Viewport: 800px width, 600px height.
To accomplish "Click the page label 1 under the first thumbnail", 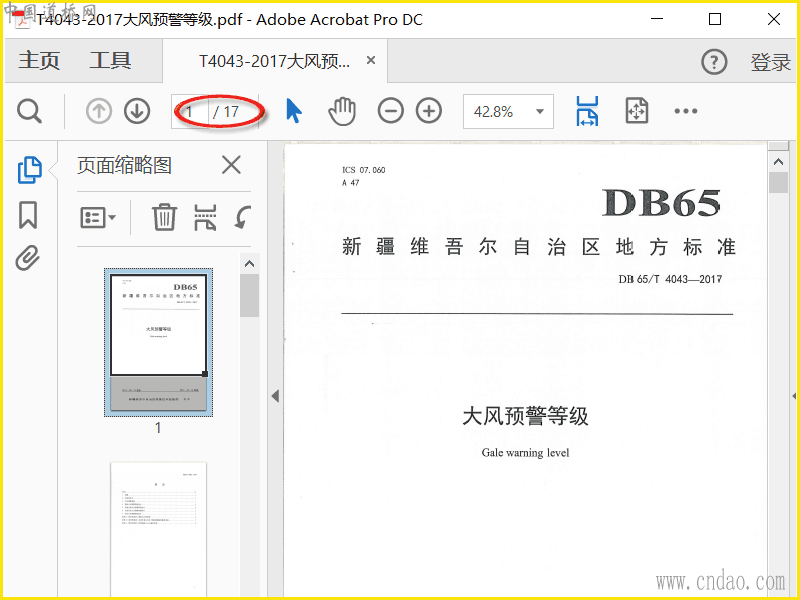I will 158,428.
